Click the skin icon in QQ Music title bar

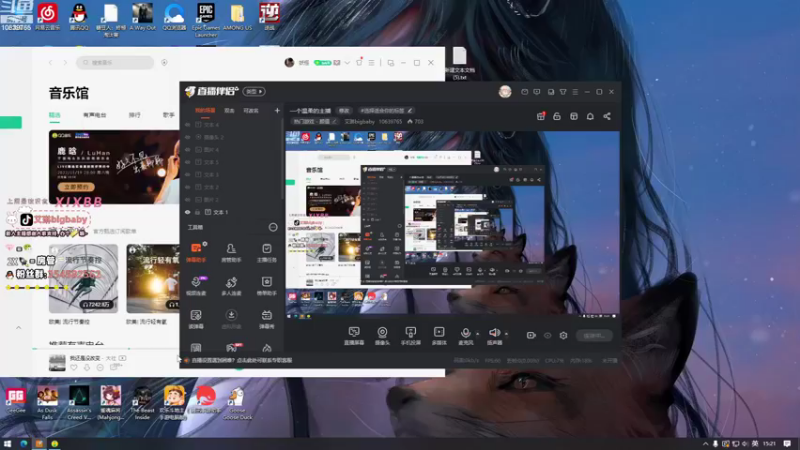point(359,62)
